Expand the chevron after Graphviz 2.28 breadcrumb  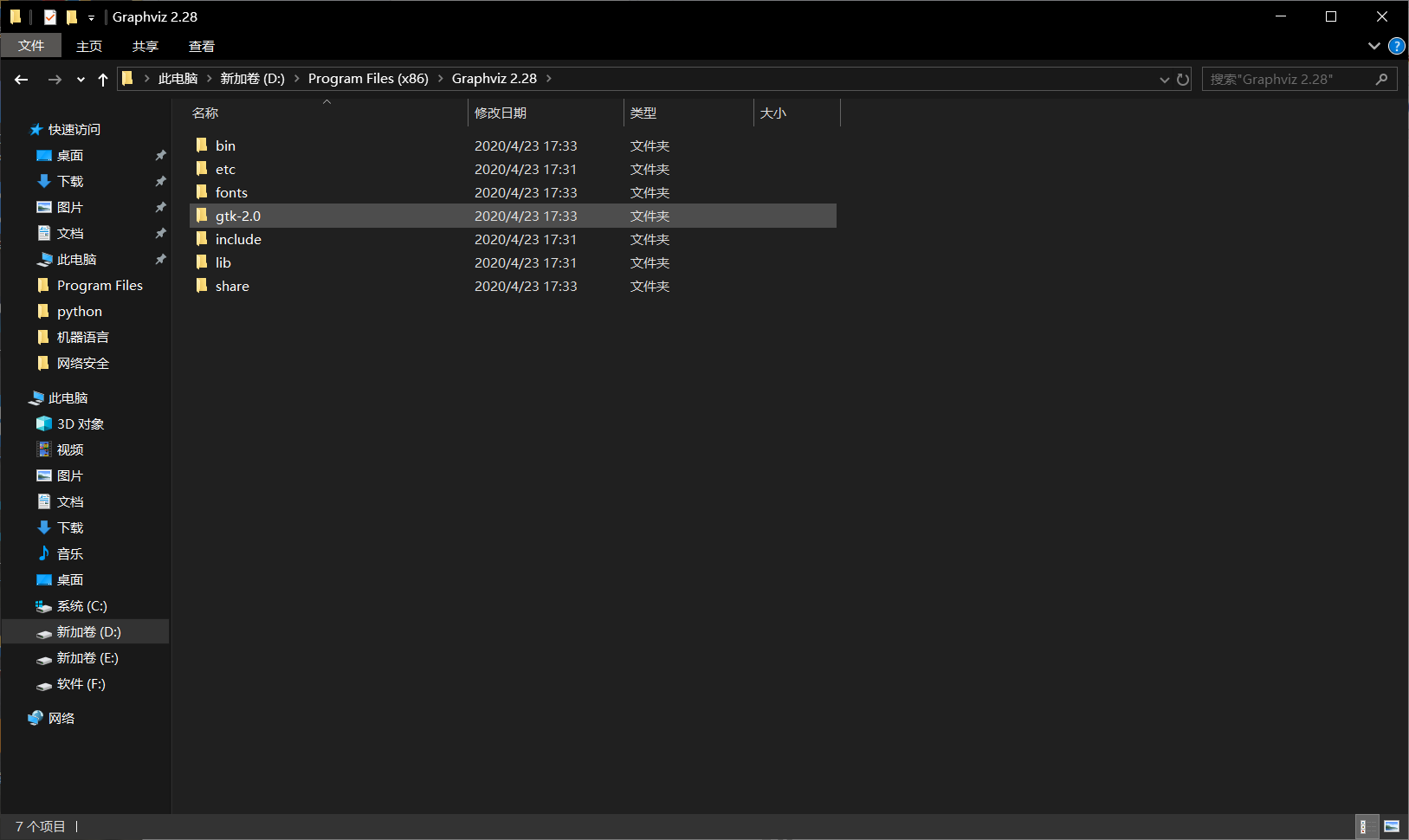coord(548,79)
